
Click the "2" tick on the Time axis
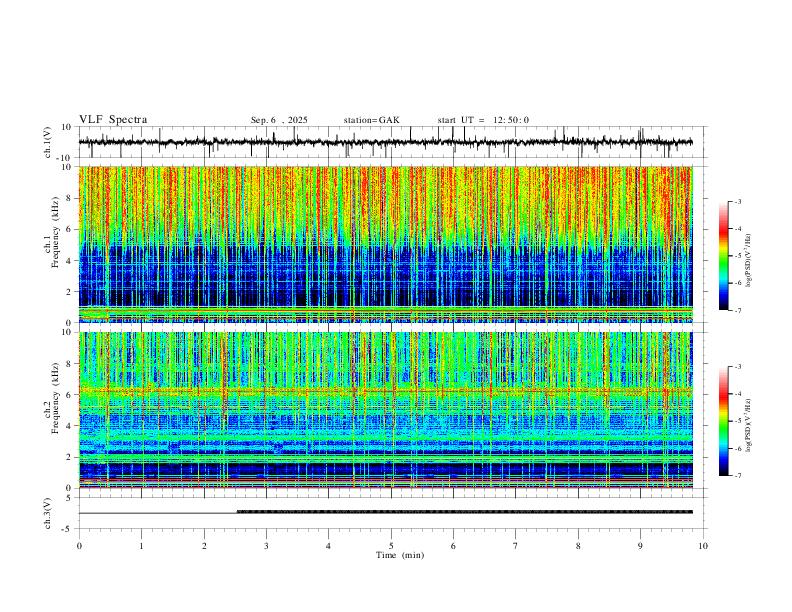pos(204,546)
